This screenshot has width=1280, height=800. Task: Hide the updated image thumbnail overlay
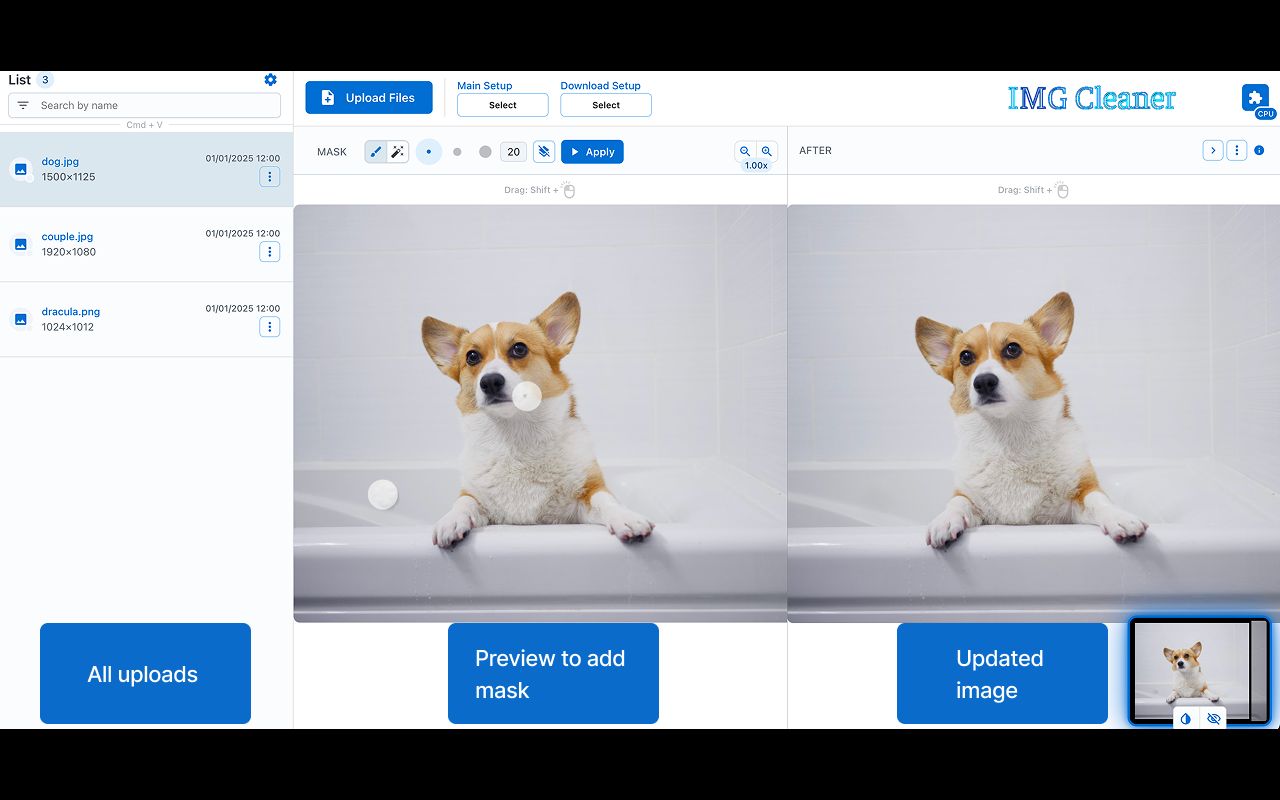(1213, 718)
